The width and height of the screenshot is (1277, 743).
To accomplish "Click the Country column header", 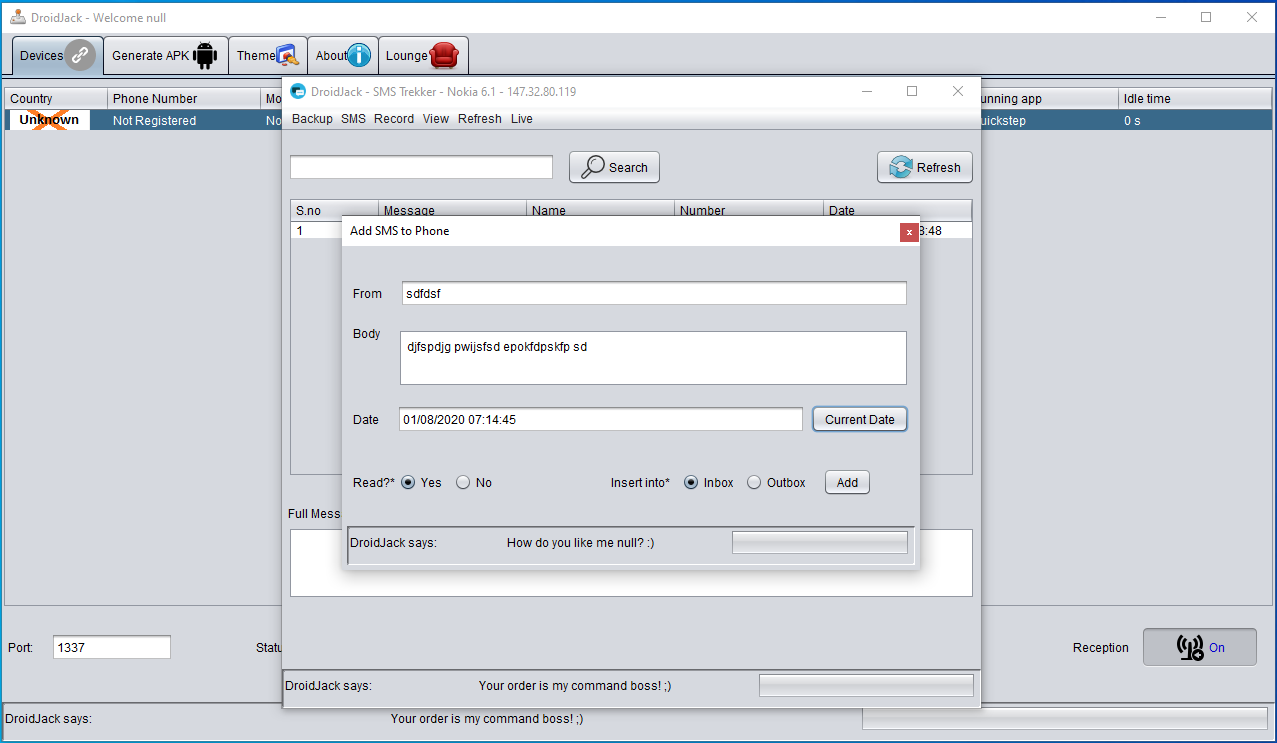I will [55, 98].
